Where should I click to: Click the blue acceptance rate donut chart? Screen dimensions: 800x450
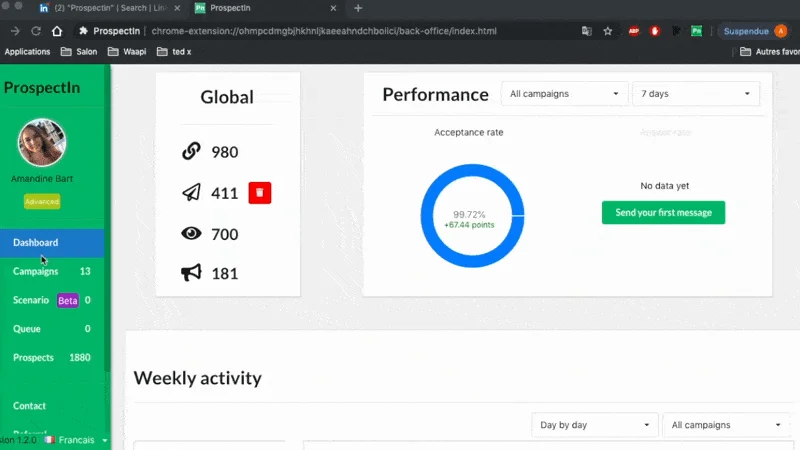pos(472,216)
